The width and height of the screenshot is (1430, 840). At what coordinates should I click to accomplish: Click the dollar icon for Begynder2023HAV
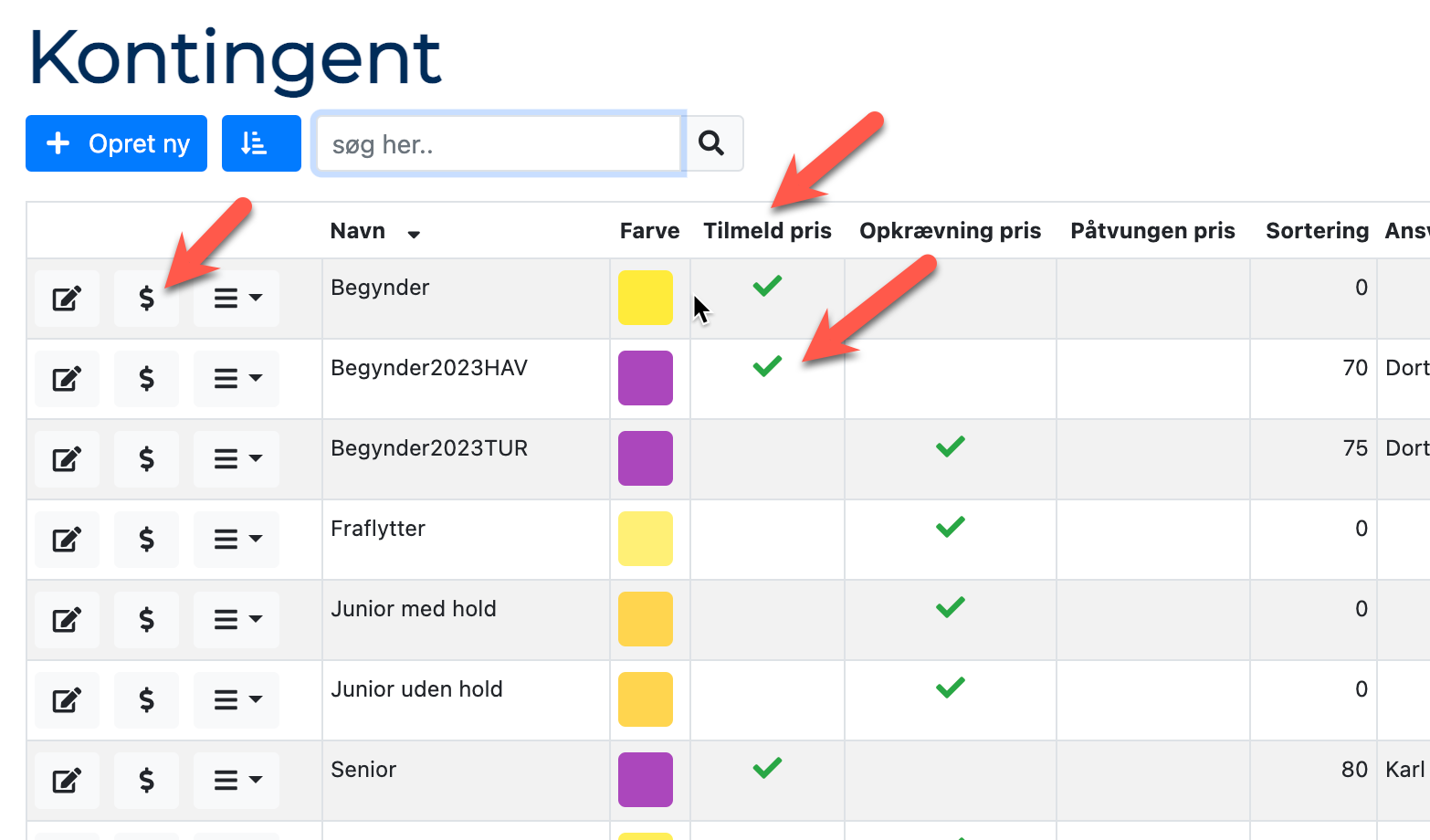[x=146, y=379]
